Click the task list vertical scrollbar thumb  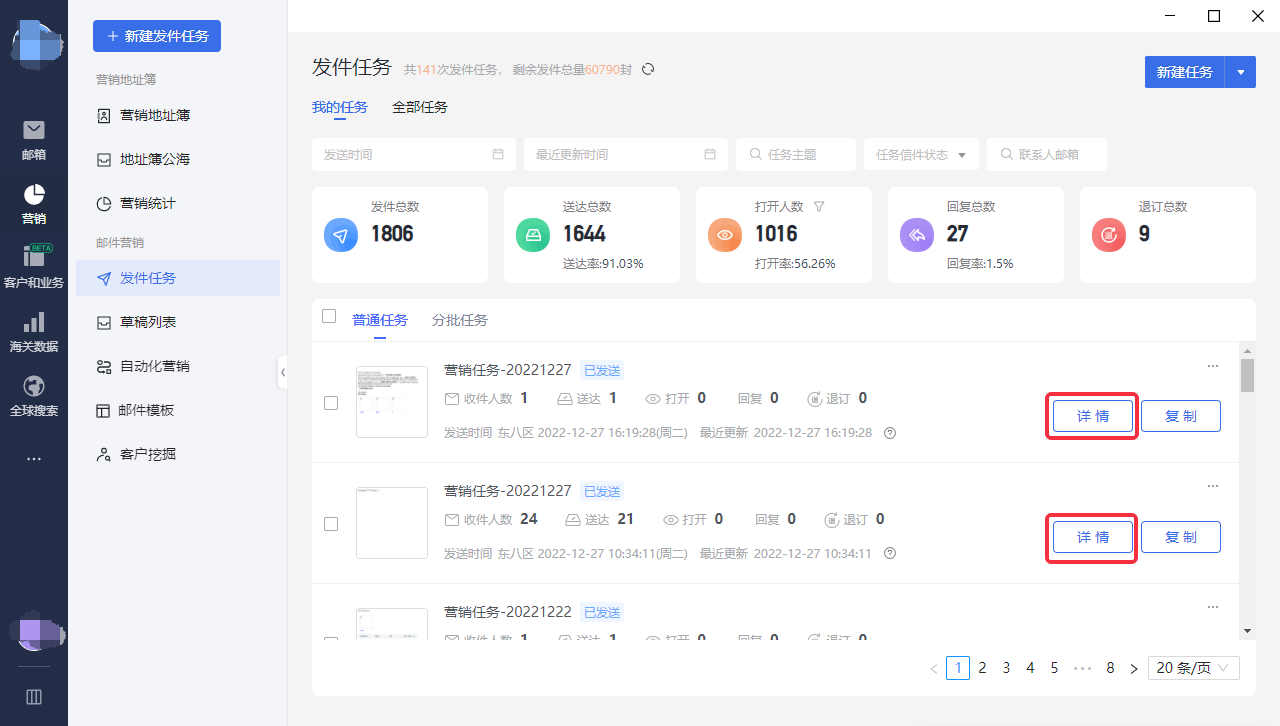(1247, 375)
